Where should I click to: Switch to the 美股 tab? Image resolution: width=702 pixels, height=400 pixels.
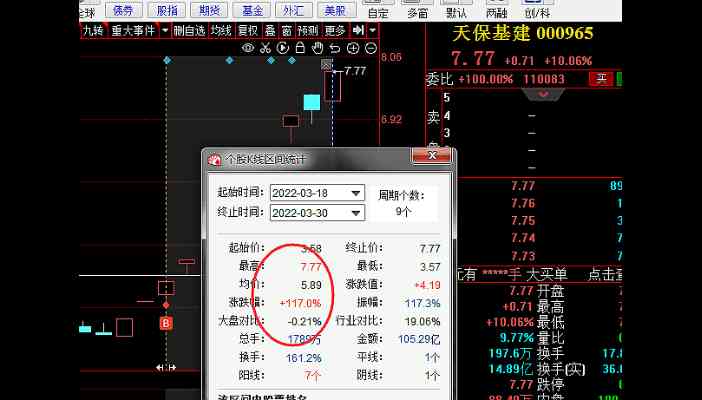point(336,9)
